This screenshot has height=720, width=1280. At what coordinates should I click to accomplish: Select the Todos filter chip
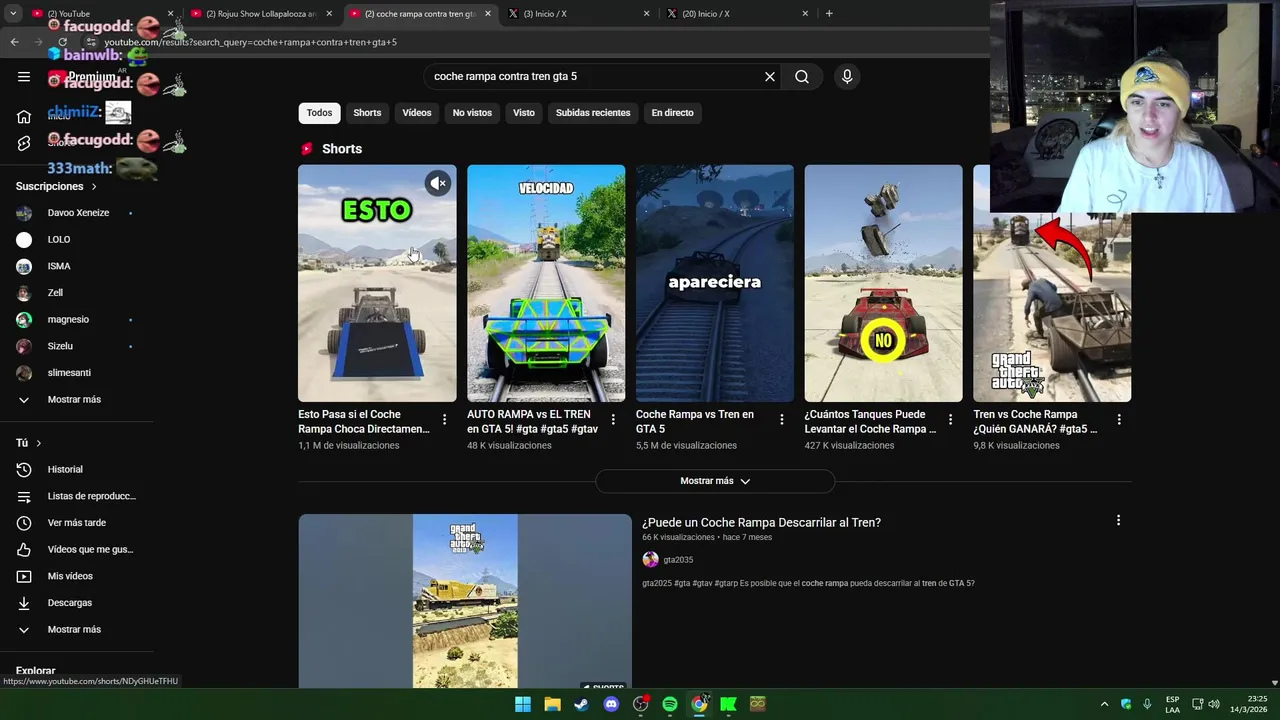pyautogui.click(x=319, y=113)
